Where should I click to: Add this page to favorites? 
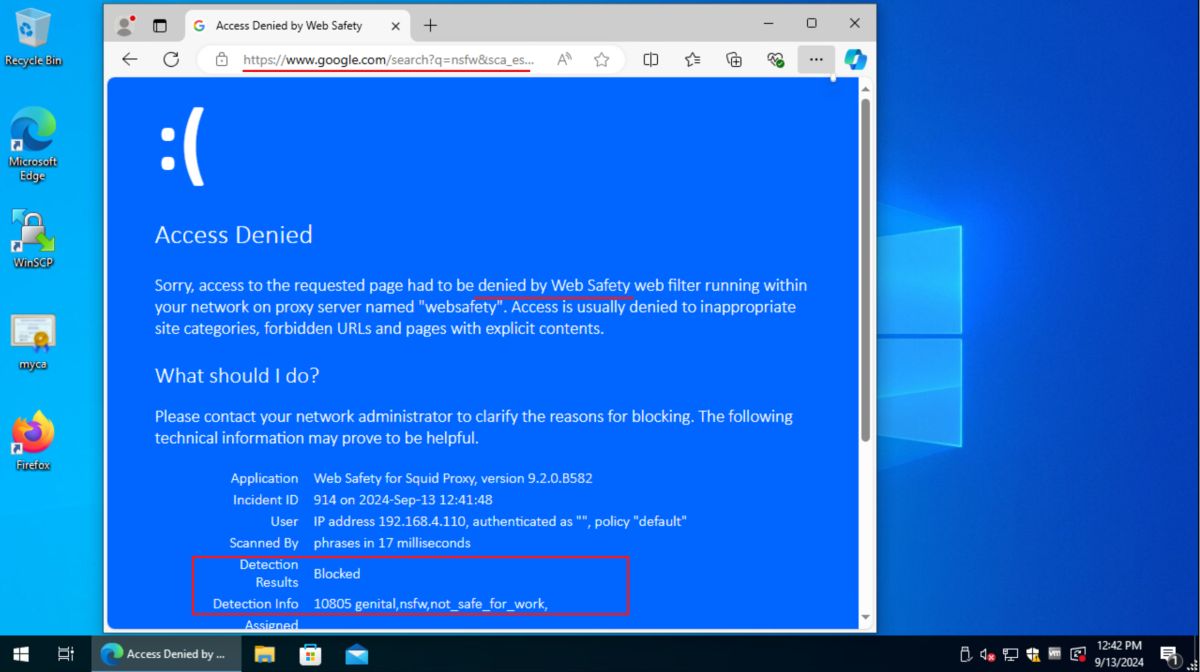(x=601, y=60)
